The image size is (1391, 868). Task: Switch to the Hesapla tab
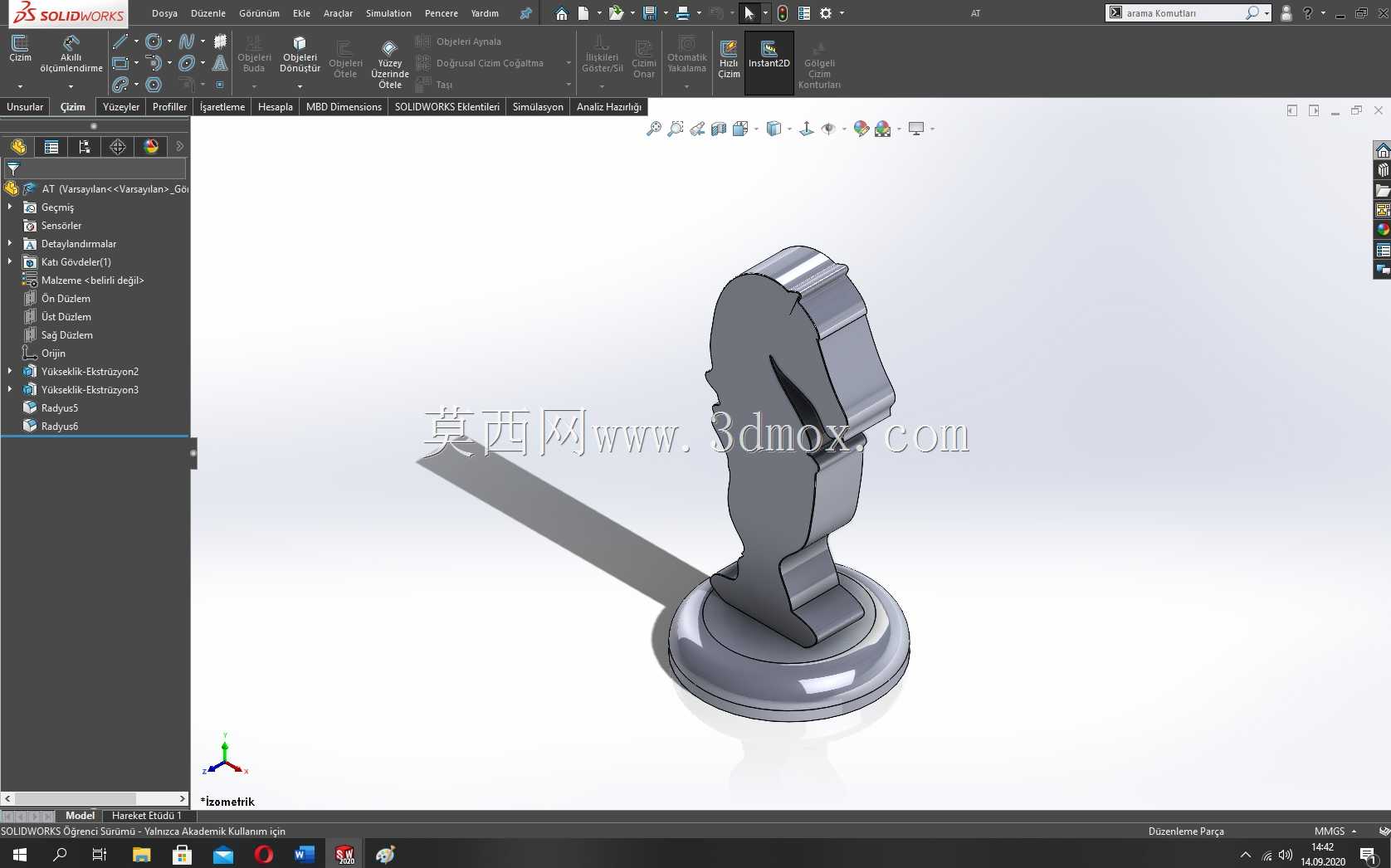(276, 107)
